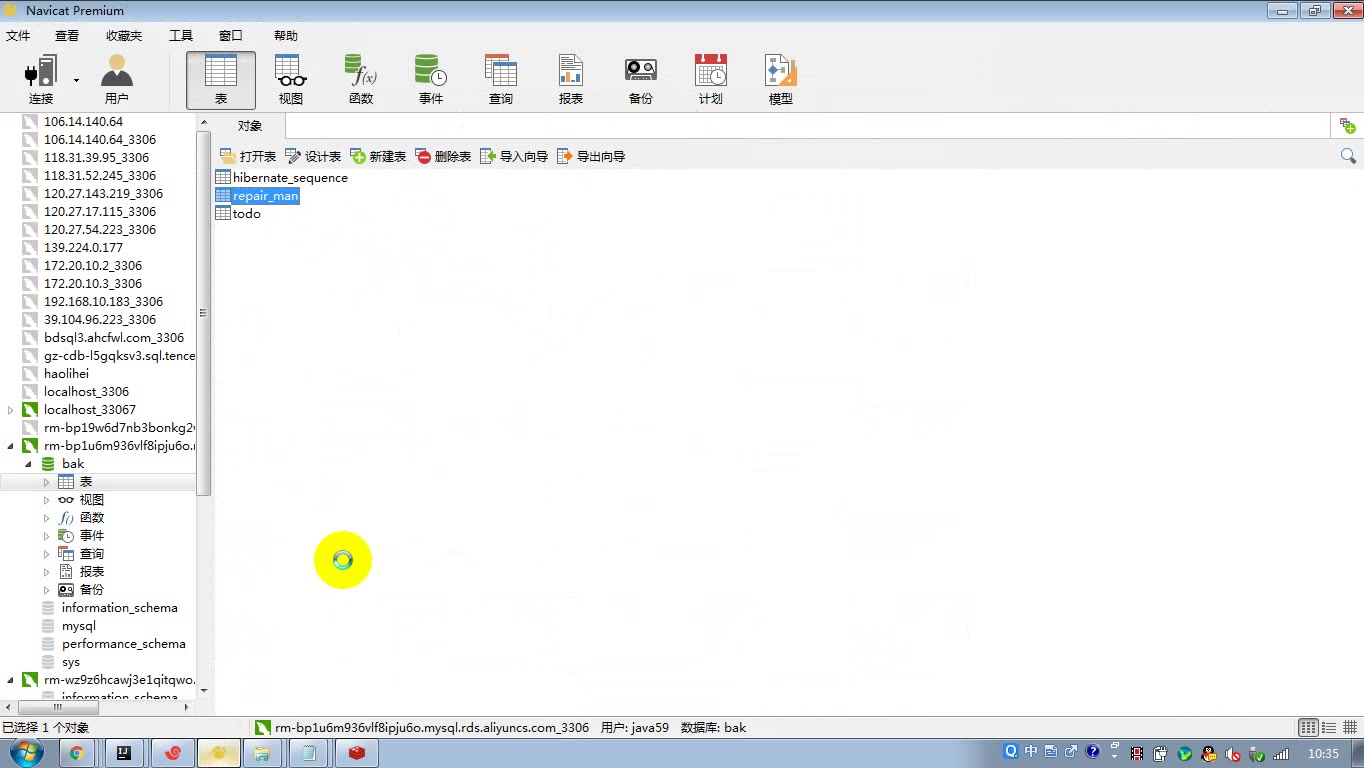
Task: Collapse the bak database node
Action: point(29,464)
